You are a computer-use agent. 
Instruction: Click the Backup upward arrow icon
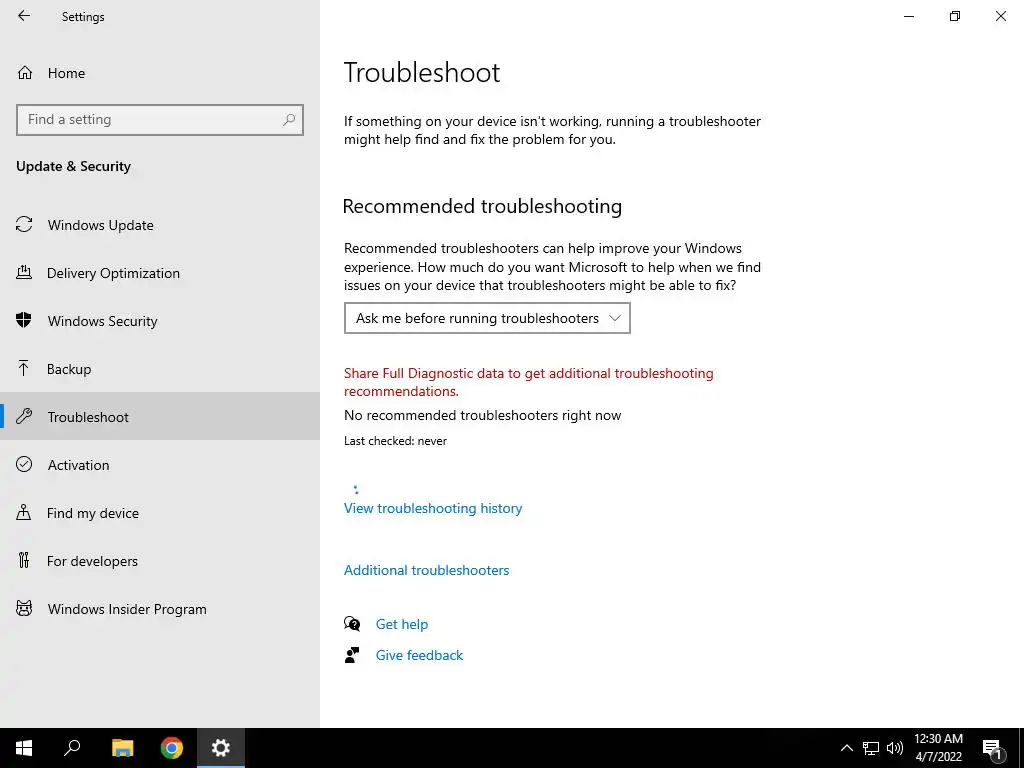(x=24, y=368)
